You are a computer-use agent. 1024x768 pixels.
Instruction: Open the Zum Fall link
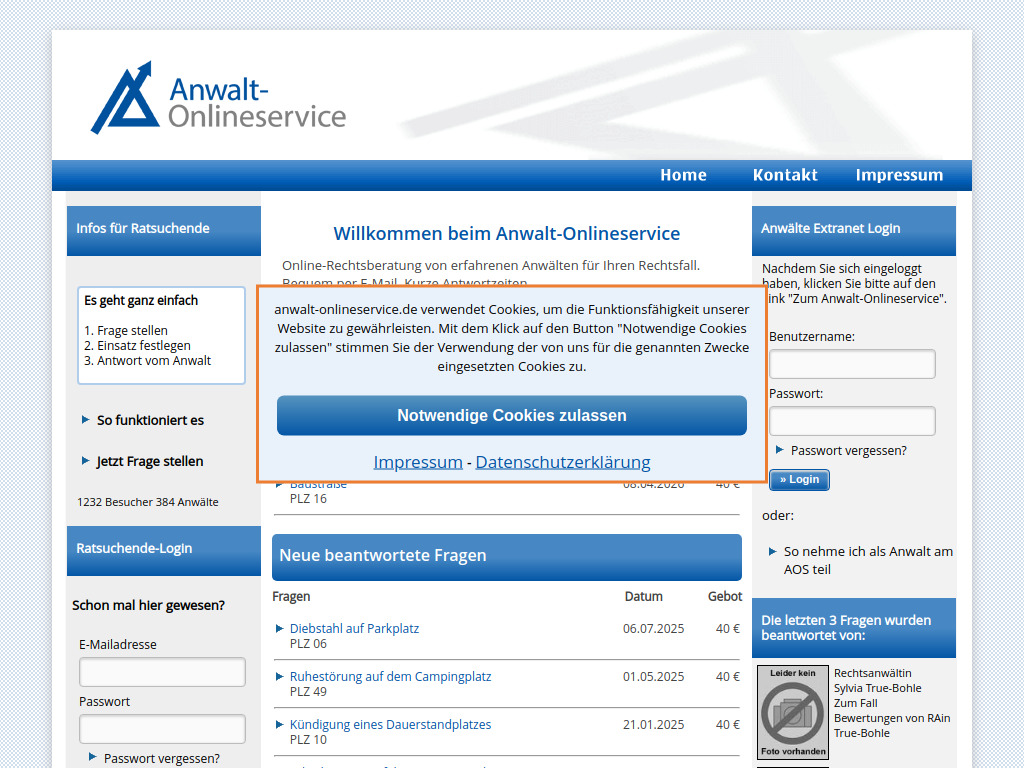coord(855,703)
